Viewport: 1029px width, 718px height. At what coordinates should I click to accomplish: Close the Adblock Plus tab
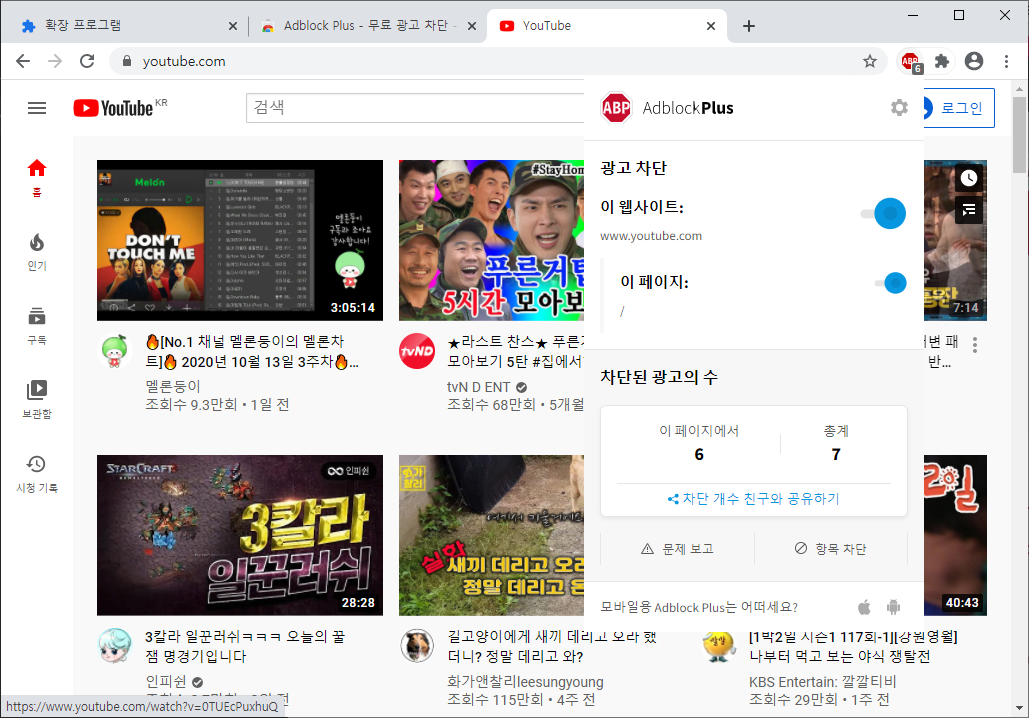(x=472, y=26)
